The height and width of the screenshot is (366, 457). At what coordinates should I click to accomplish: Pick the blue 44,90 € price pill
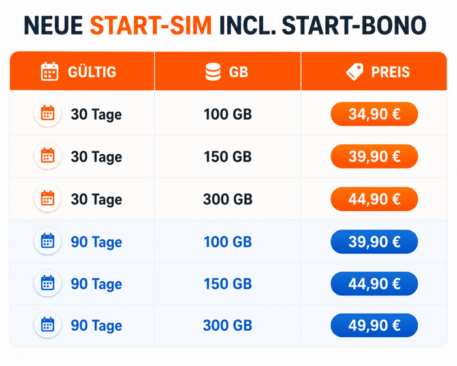tap(374, 284)
